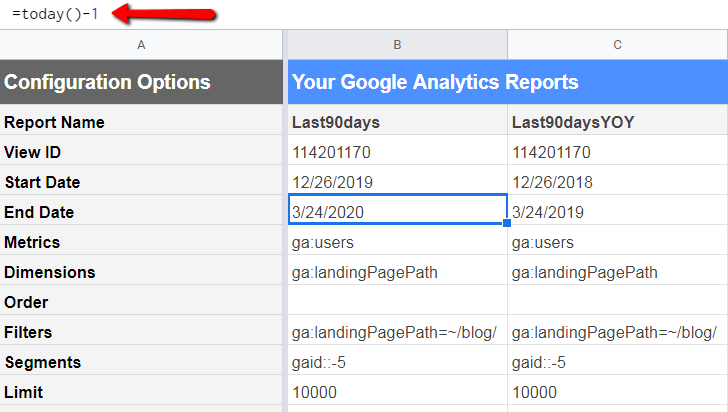This screenshot has height=412, width=728.
Task: Select column B header
Action: pyautogui.click(x=397, y=45)
